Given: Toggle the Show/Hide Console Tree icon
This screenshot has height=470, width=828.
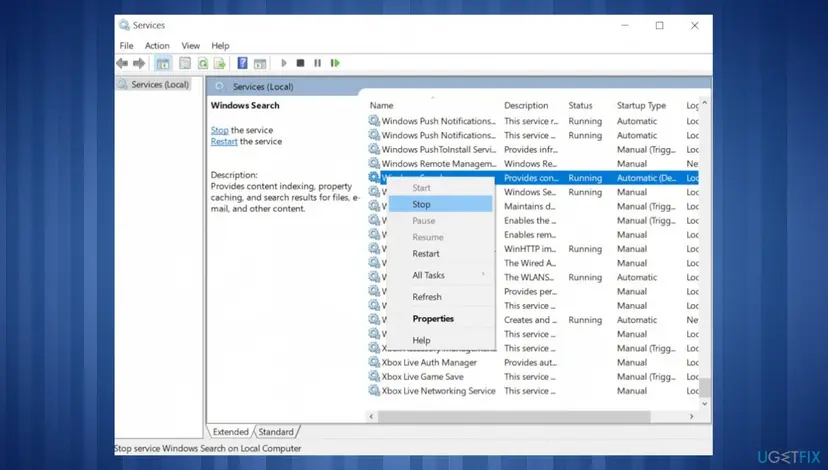Looking at the screenshot, I should point(163,63).
